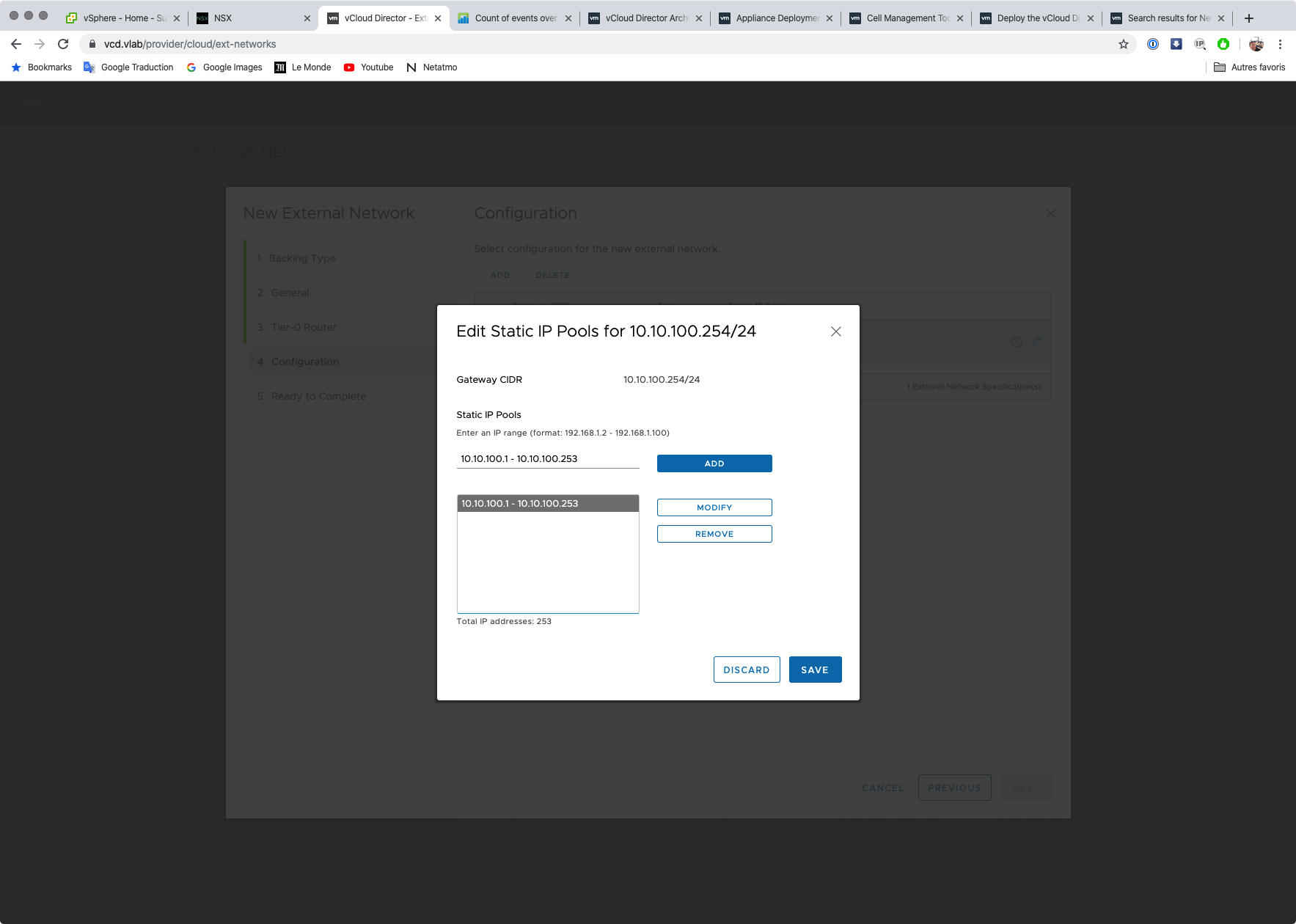This screenshot has width=1296, height=924.
Task: Reload the page with browser refresh icon
Action: pyautogui.click(x=63, y=44)
